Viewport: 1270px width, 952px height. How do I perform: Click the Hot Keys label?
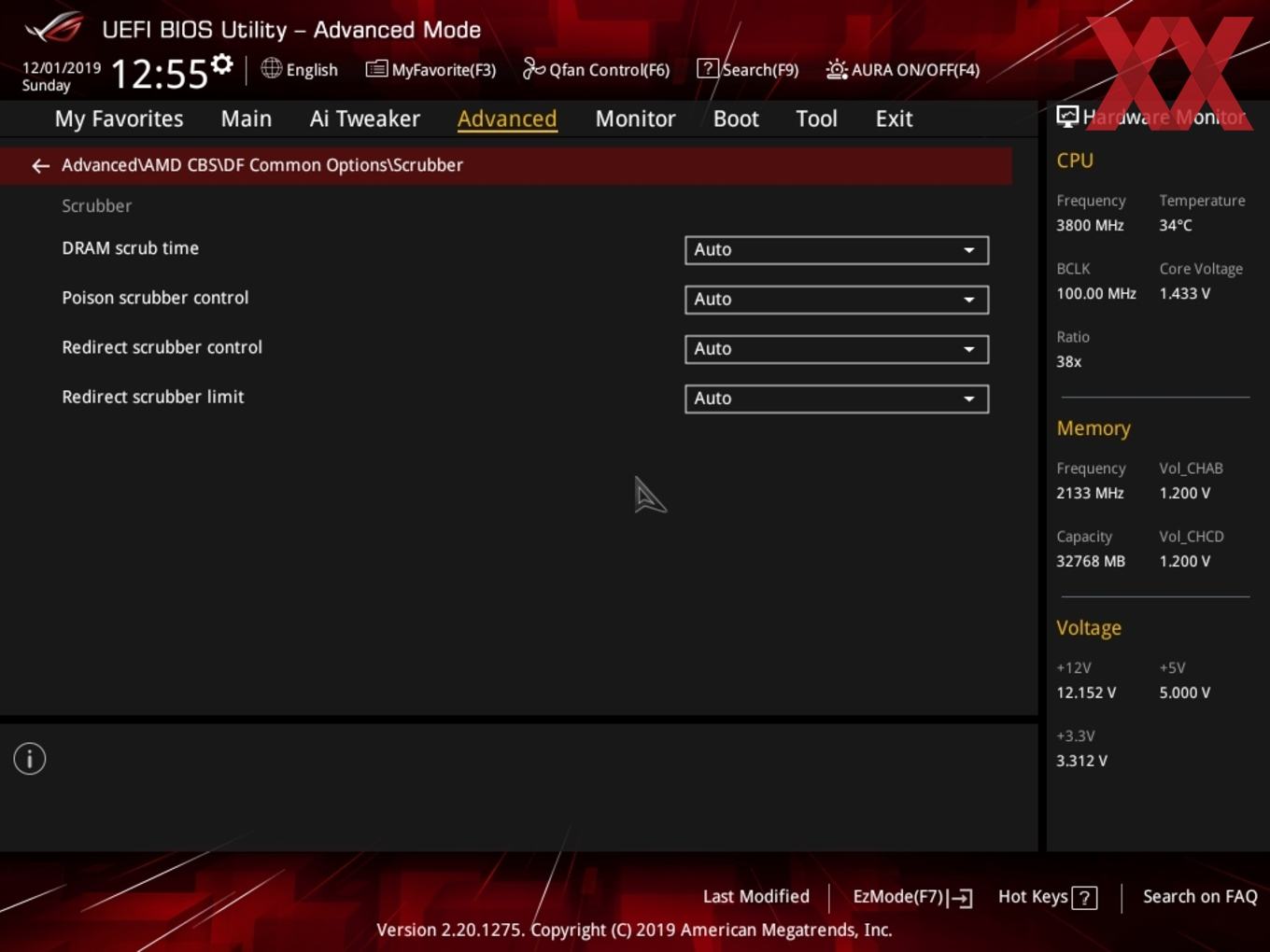click(1033, 896)
